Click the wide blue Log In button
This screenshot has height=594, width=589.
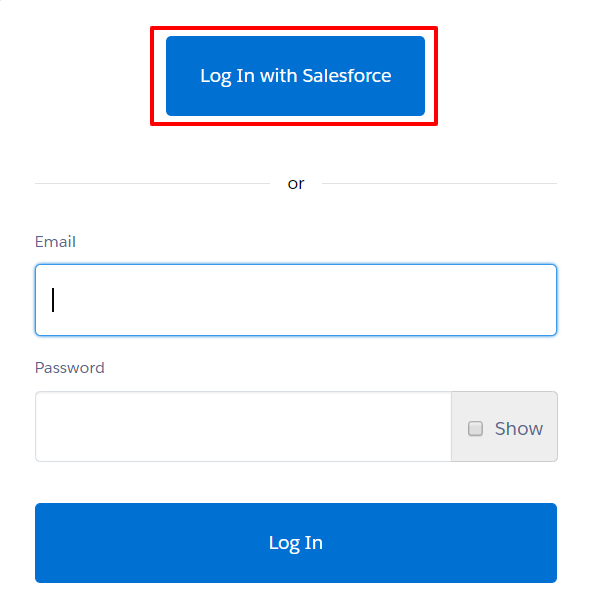(296, 542)
